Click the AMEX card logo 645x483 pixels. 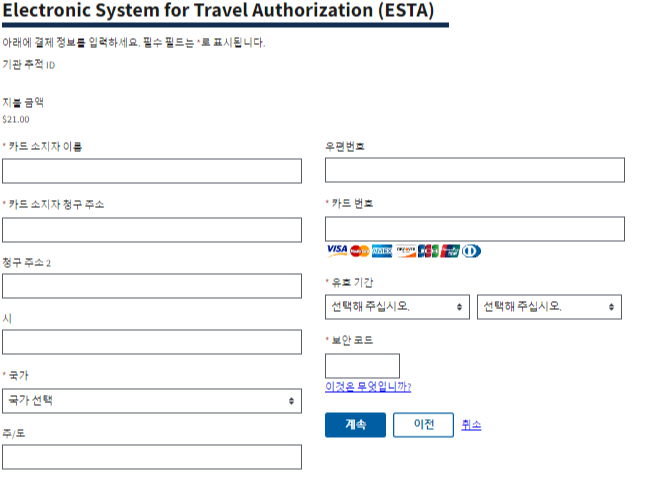click(x=382, y=251)
